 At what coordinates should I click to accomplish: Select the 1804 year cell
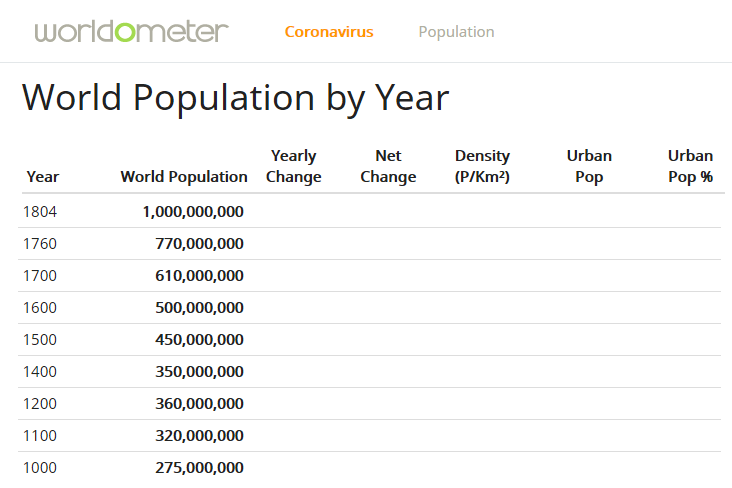point(40,212)
